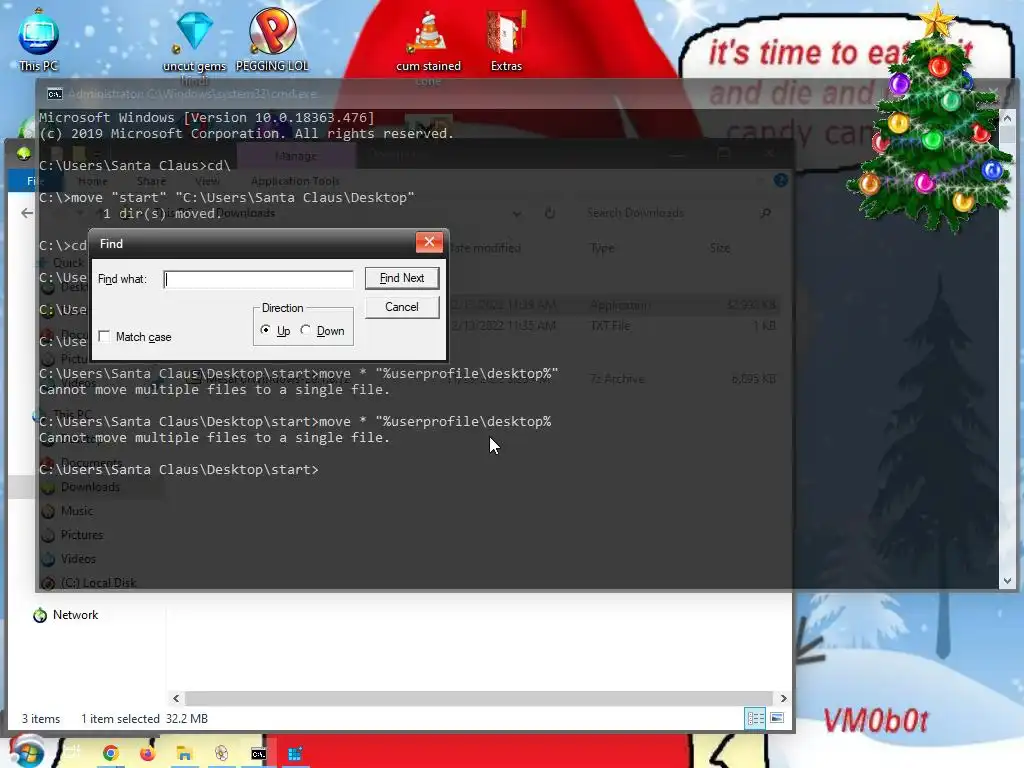Select the Up direction radio button
This screenshot has width=1024, height=768.
coord(265,330)
